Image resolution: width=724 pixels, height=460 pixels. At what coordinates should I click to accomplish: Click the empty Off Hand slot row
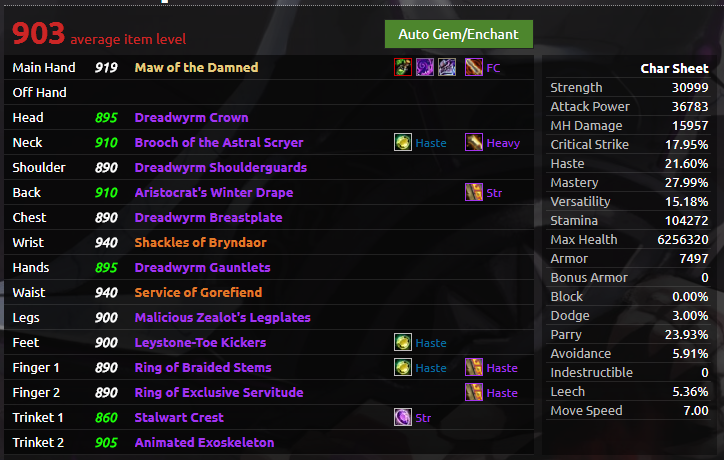point(269,92)
